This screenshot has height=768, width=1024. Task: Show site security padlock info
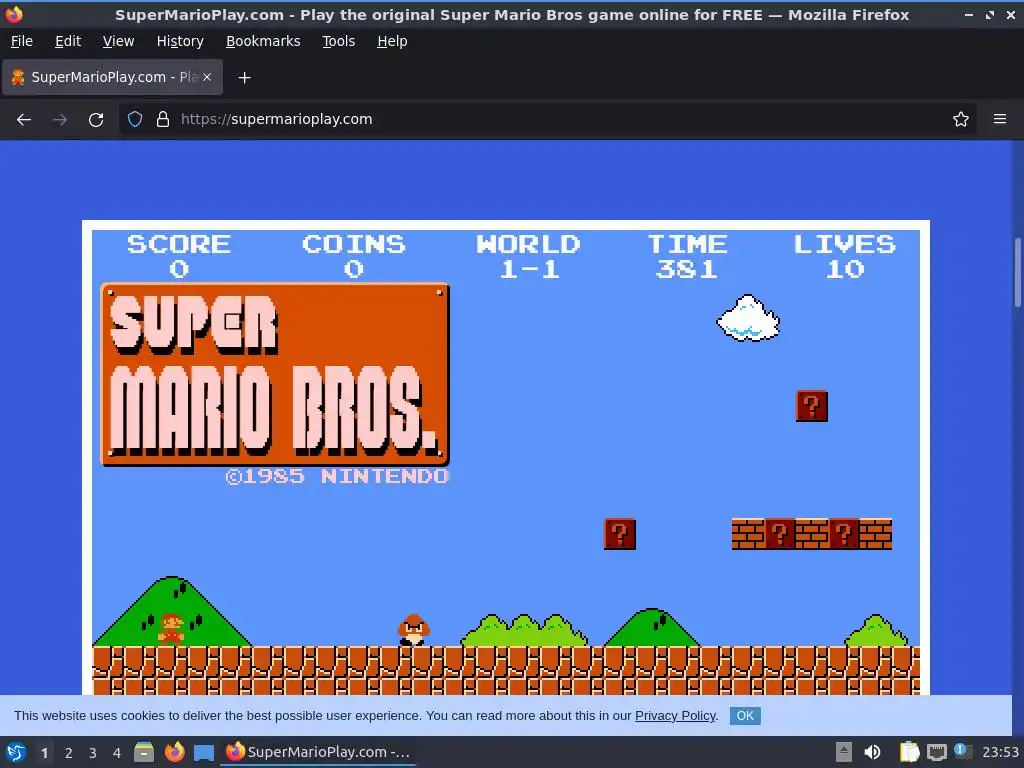click(x=163, y=120)
